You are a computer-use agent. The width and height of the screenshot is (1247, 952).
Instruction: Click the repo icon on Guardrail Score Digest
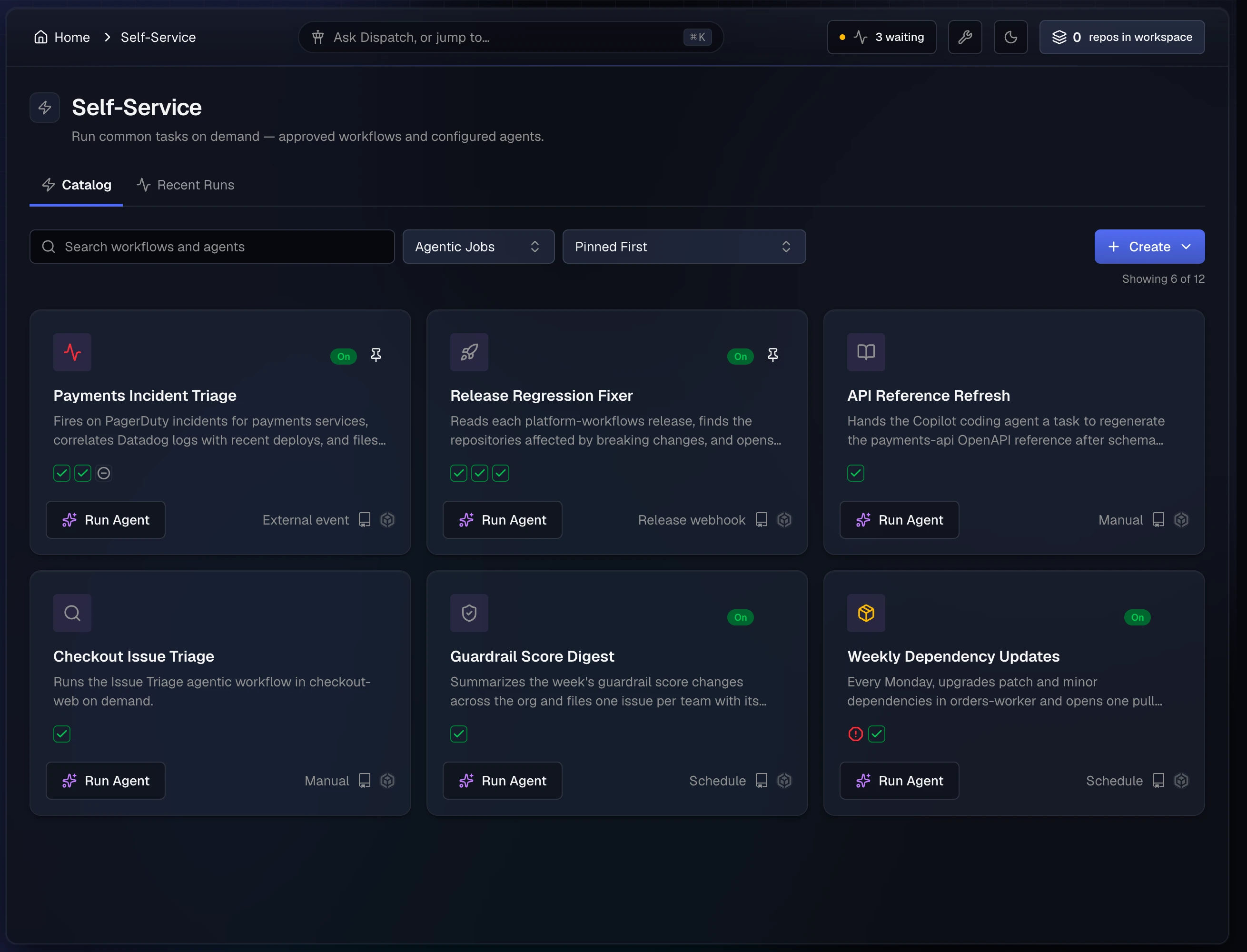[762, 781]
